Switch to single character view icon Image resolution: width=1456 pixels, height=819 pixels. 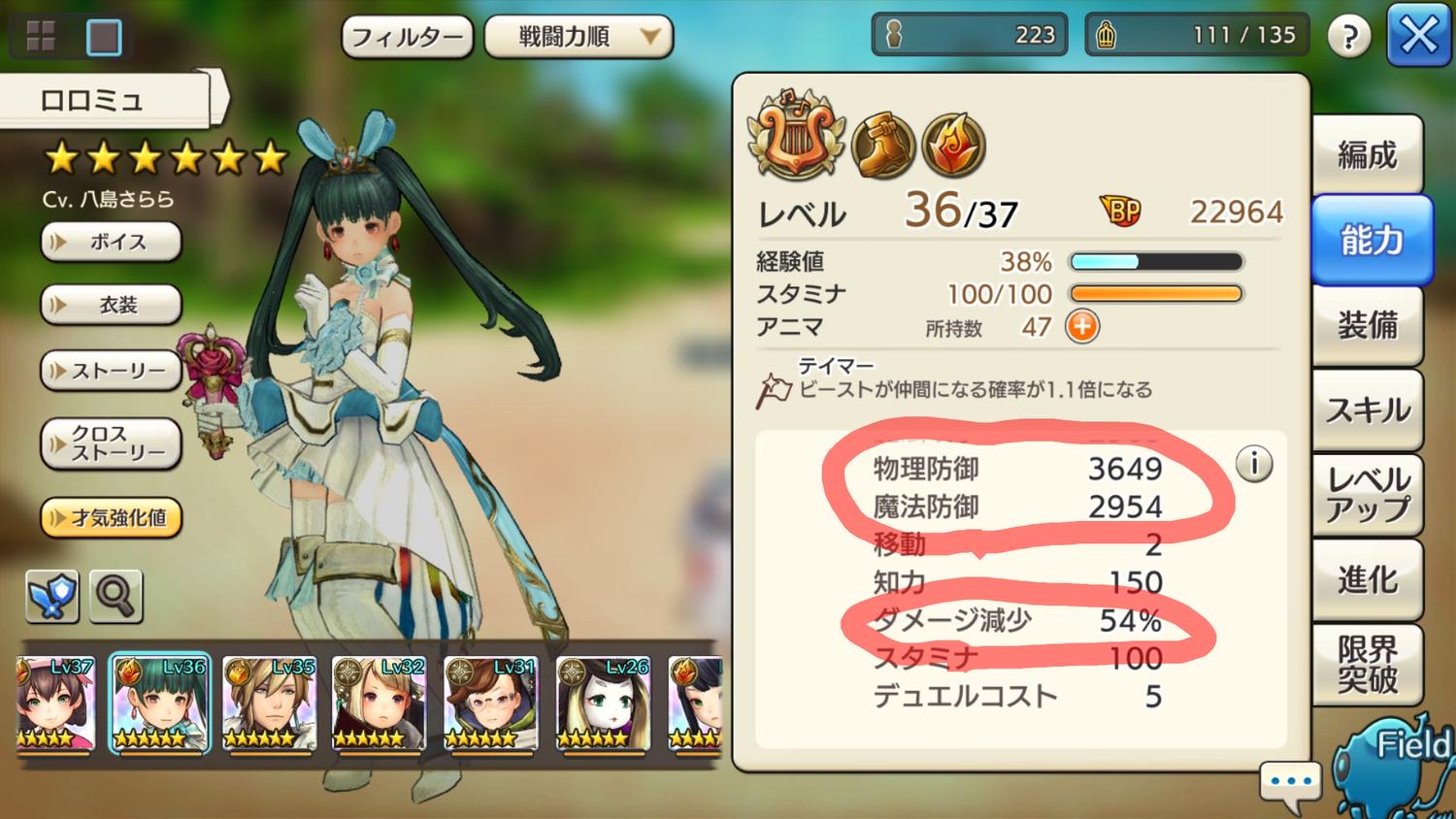[104, 37]
